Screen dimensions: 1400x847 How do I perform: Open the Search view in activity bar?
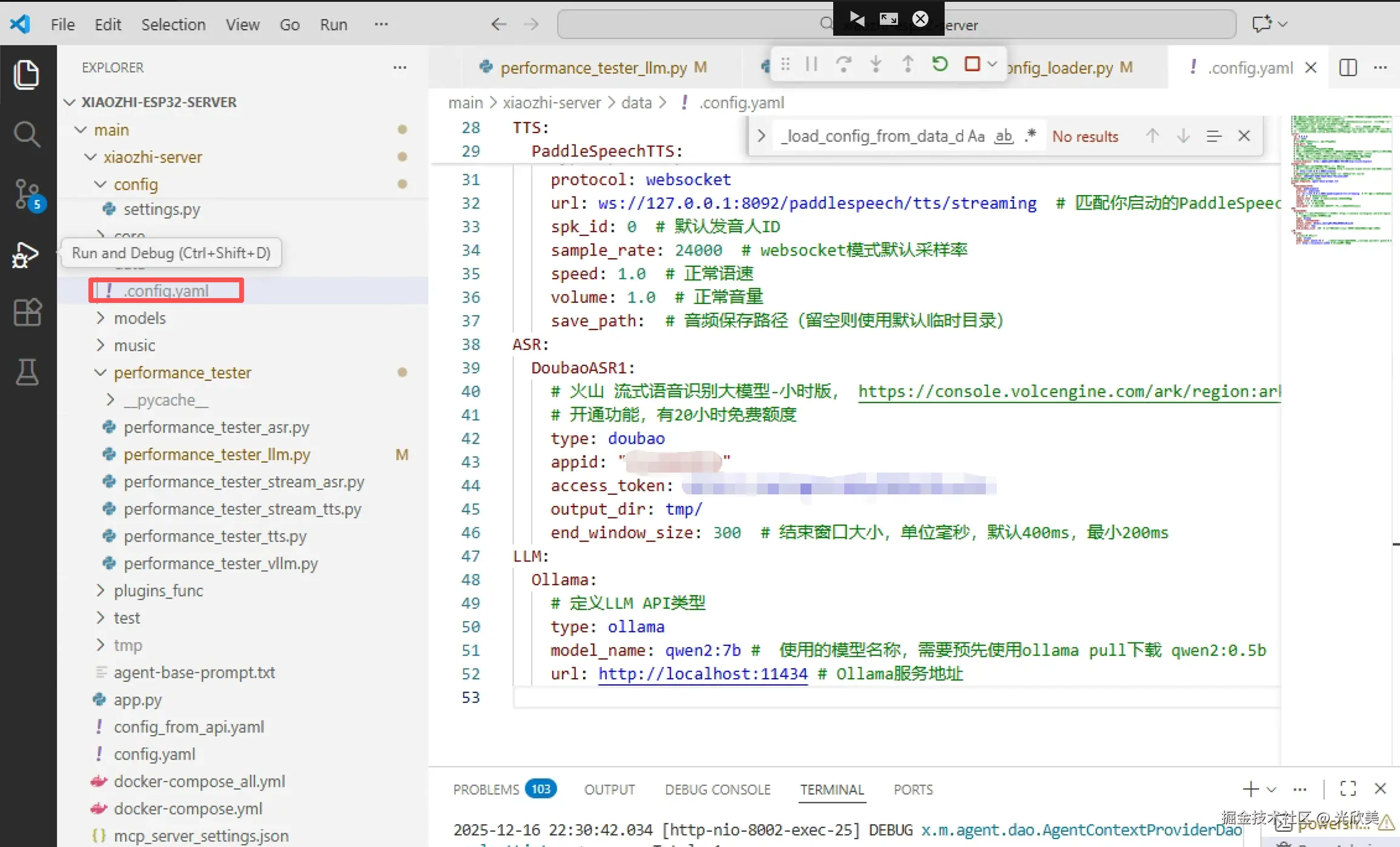click(x=27, y=134)
